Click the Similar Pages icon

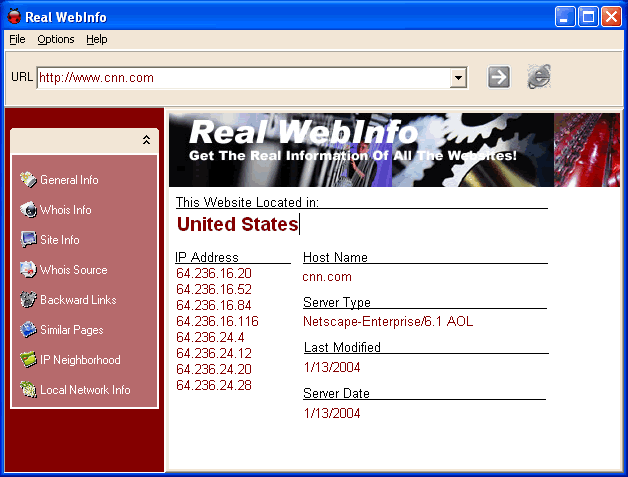click(28, 330)
